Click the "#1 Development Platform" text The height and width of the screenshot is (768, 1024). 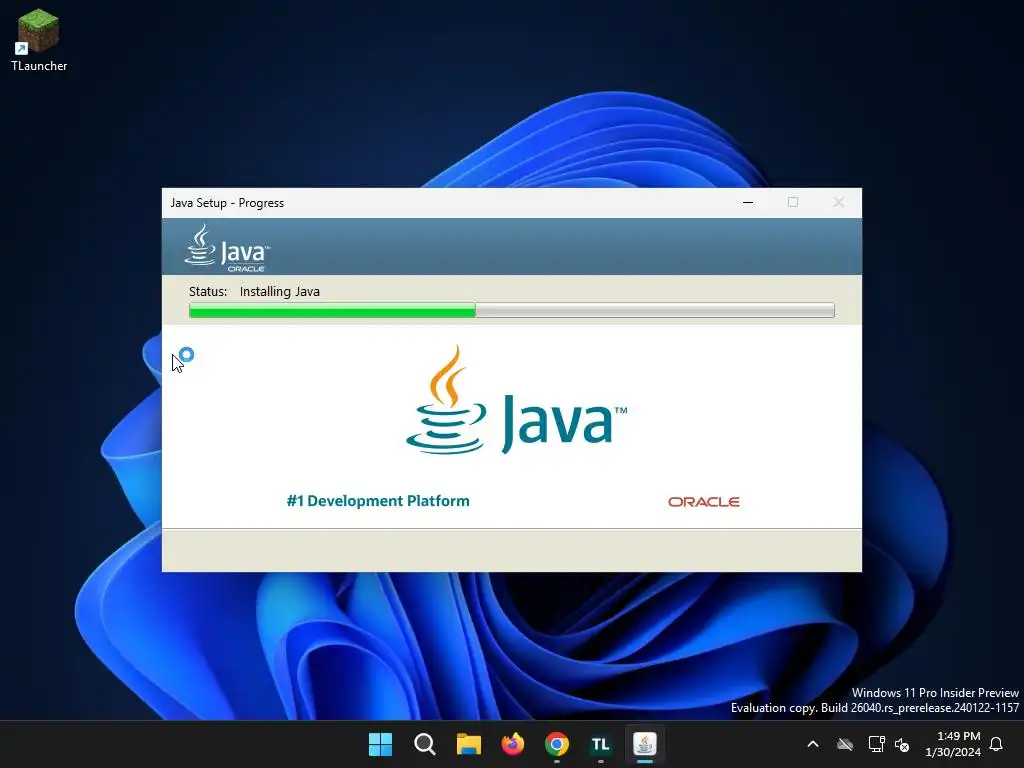coord(378,501)
